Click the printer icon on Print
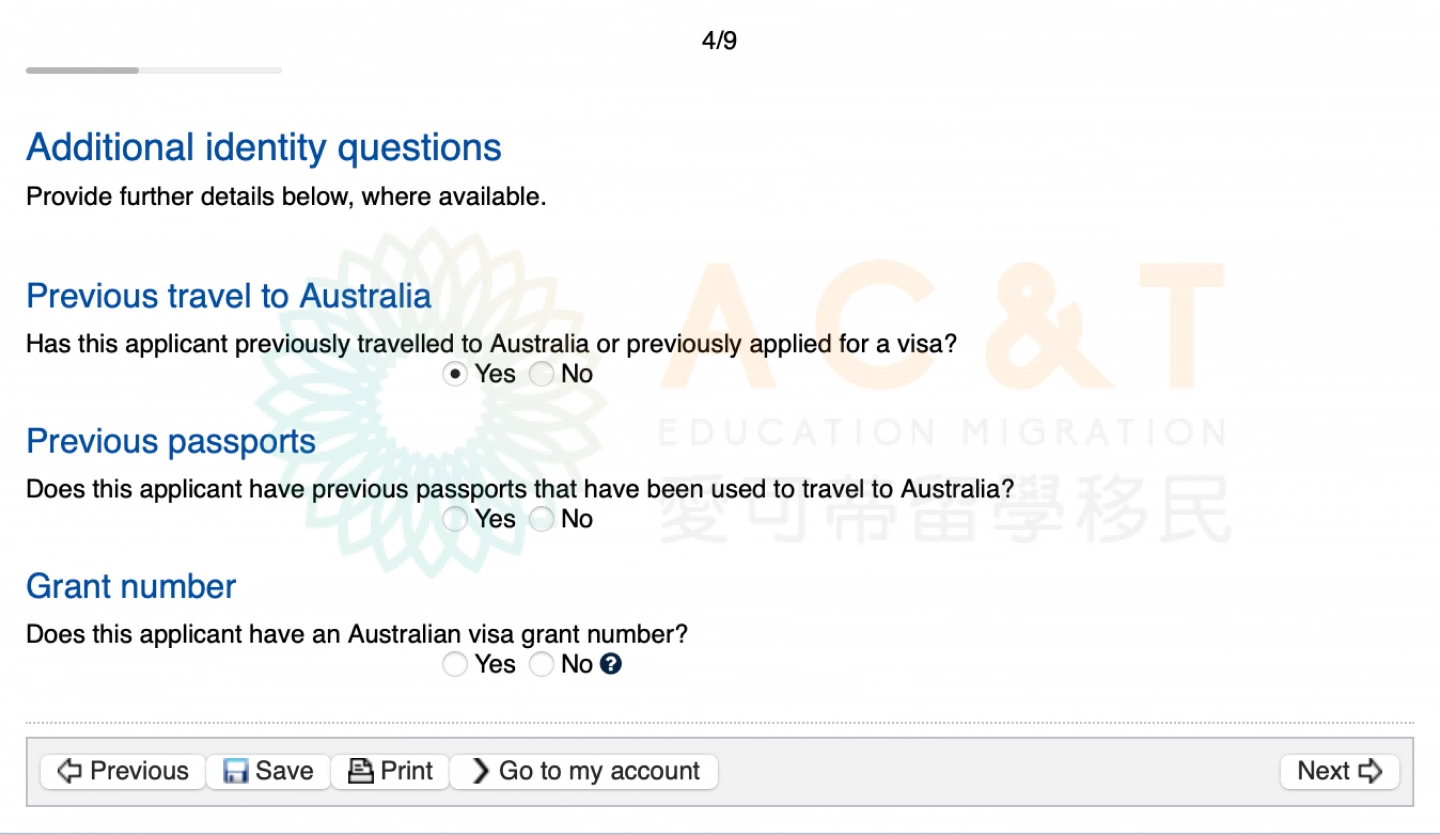 360,771
